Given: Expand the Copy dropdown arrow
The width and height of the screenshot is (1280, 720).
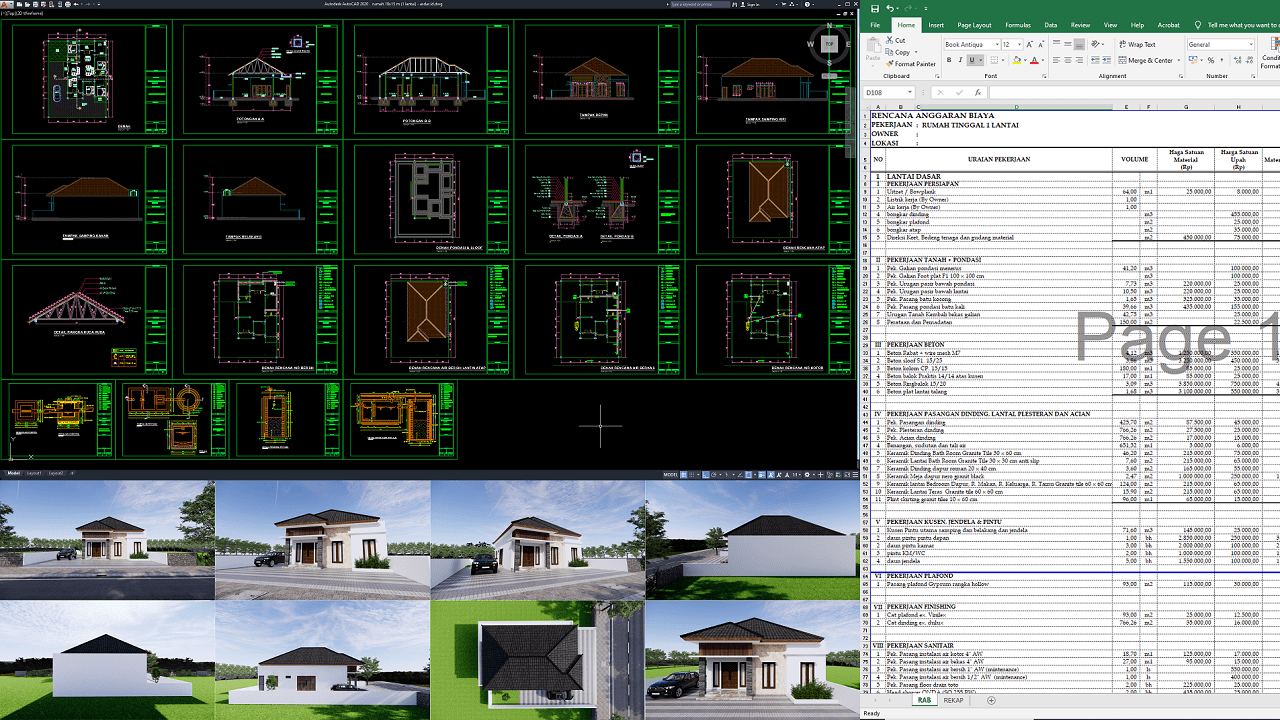Looking at the screenshot, I should 916,52.
